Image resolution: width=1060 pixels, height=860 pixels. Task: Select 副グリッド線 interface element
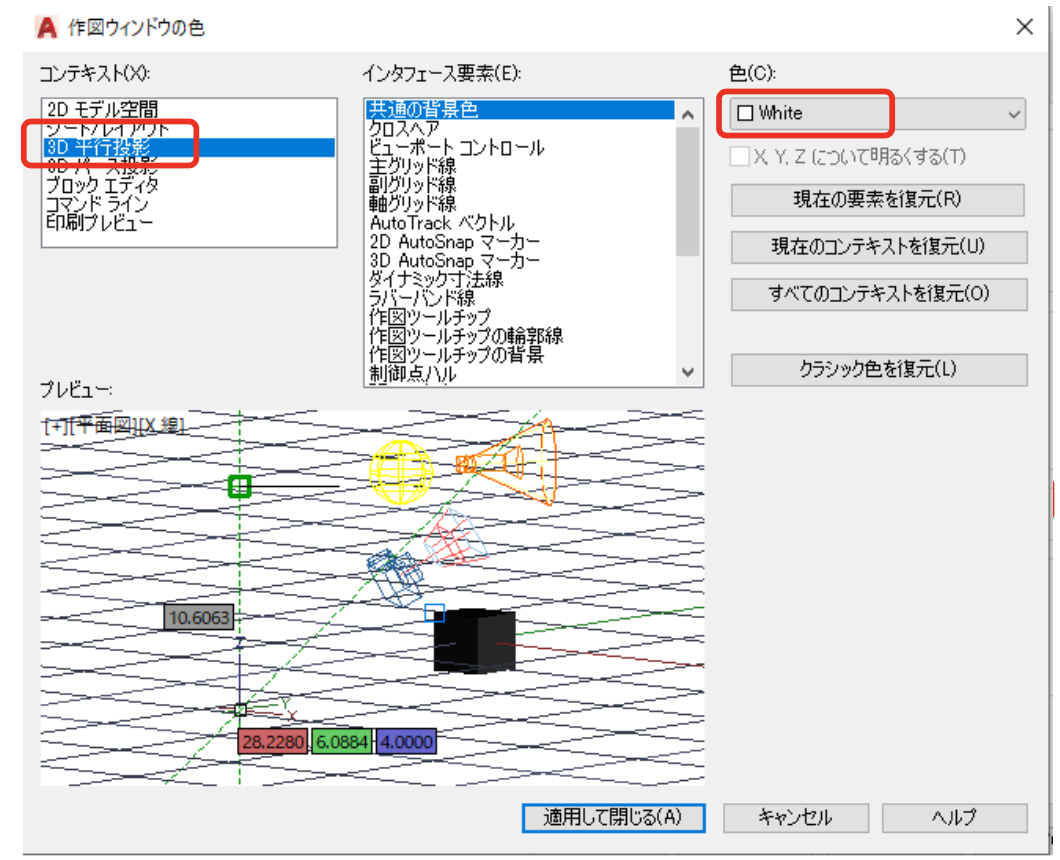pos(520,185)
